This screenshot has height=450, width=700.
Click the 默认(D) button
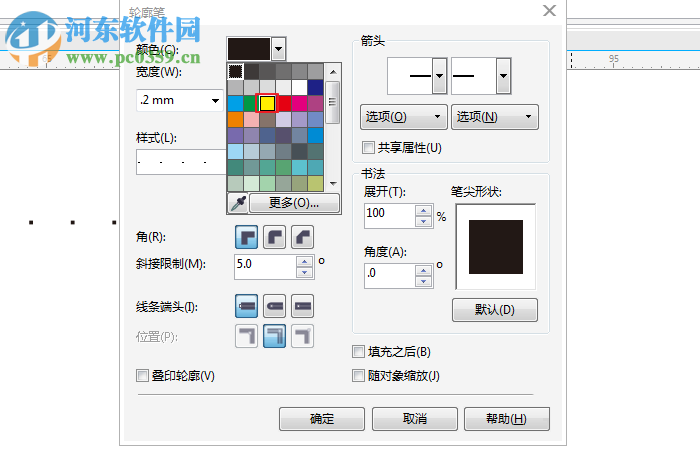click(495, 310)
